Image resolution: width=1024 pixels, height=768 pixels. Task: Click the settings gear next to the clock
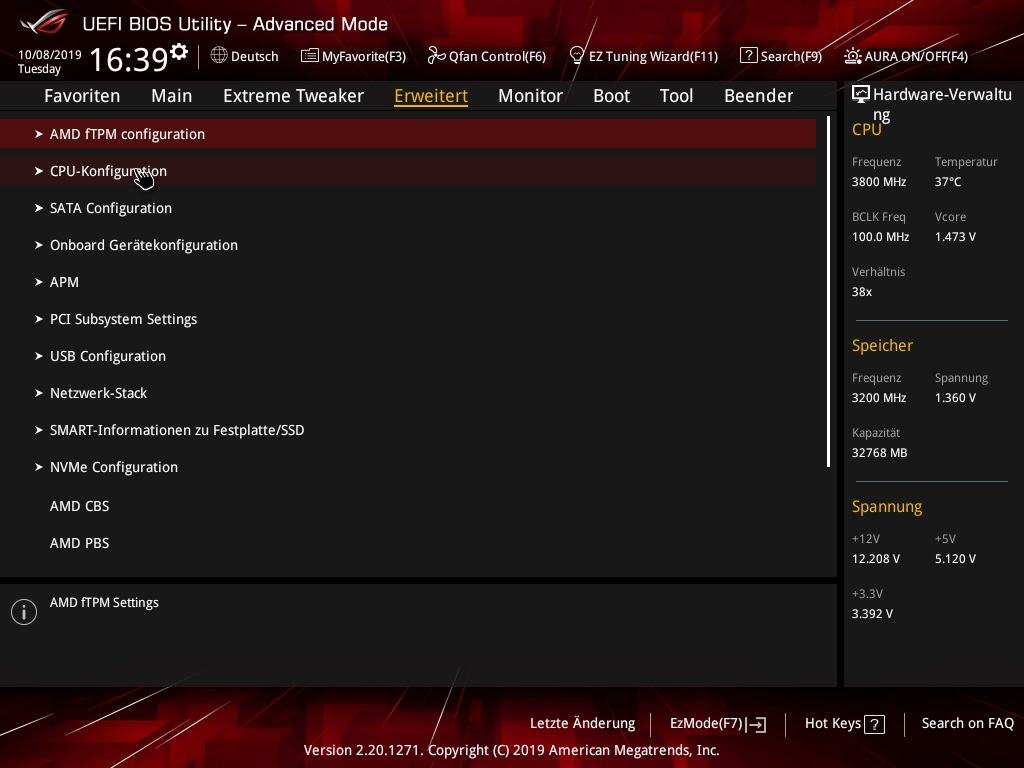pyautogui.click(x=178, y=52)
